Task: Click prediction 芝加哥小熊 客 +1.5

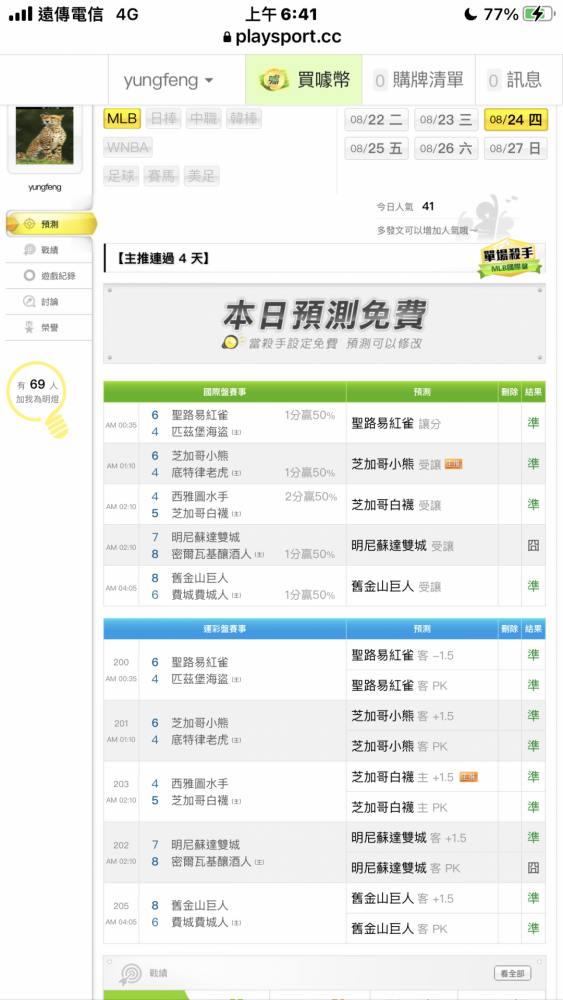Action: coord(402,716)
